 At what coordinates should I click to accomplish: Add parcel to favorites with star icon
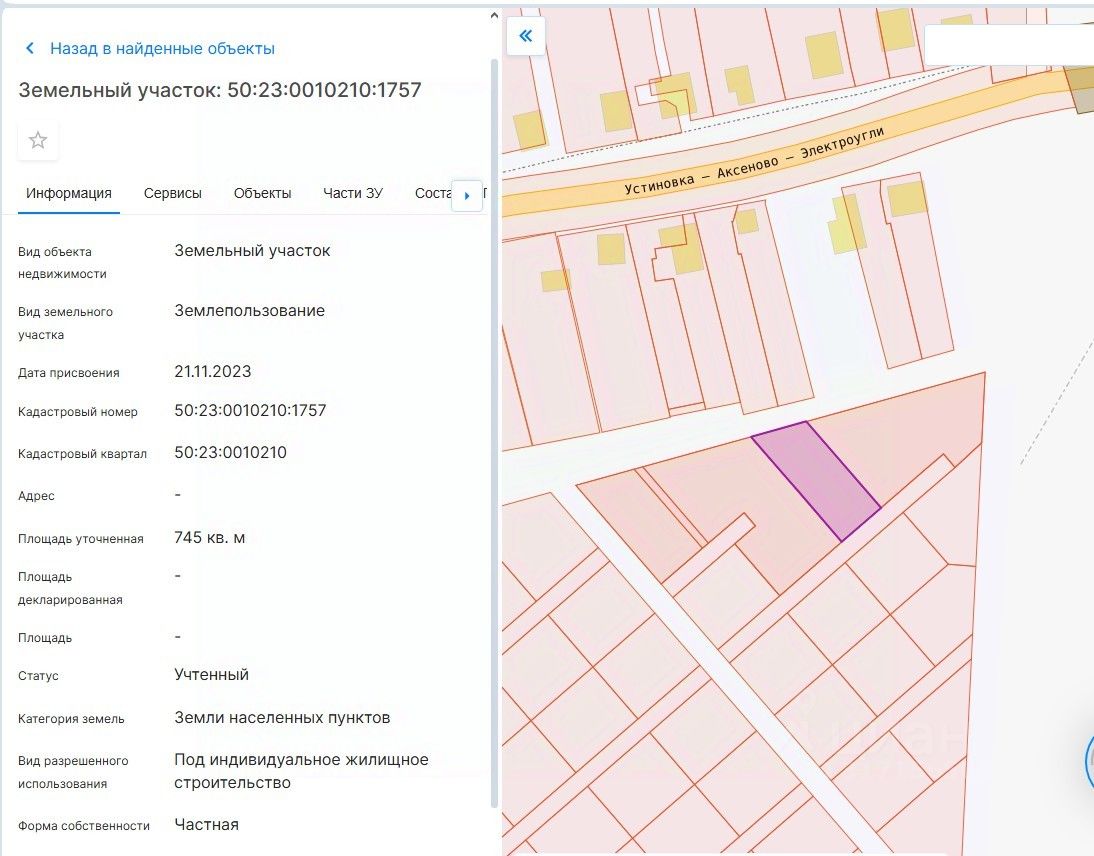coord(38,140)
